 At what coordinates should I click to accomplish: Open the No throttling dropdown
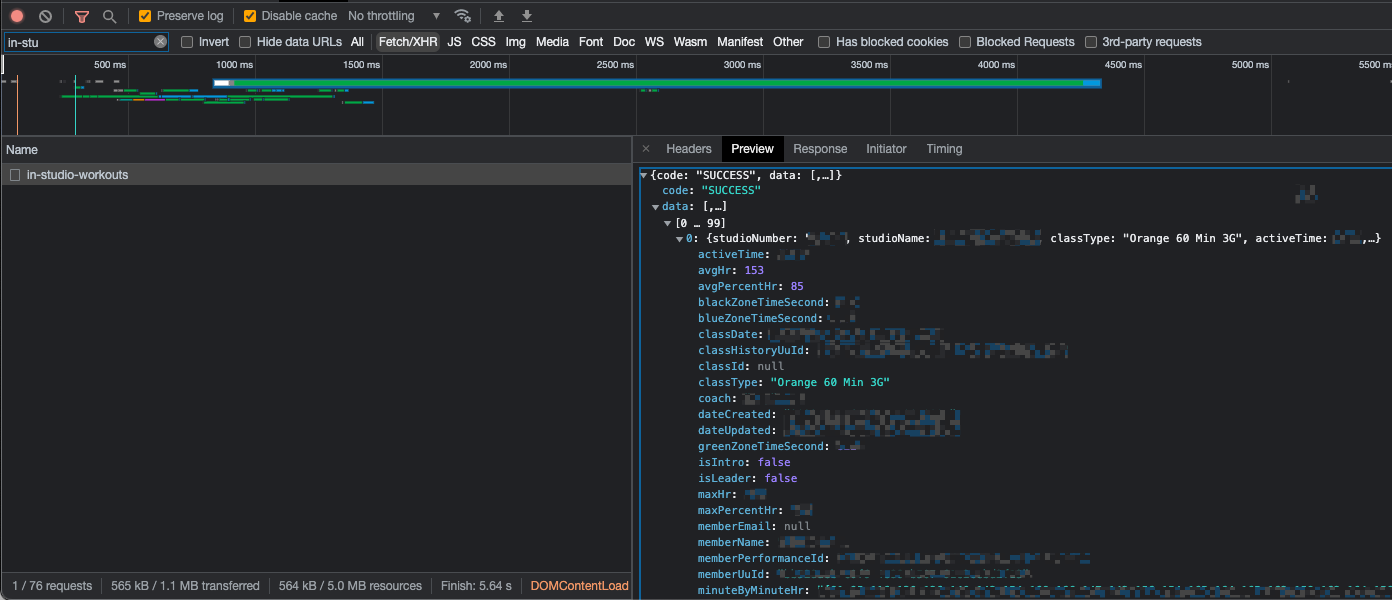click(x=394, y=16)
